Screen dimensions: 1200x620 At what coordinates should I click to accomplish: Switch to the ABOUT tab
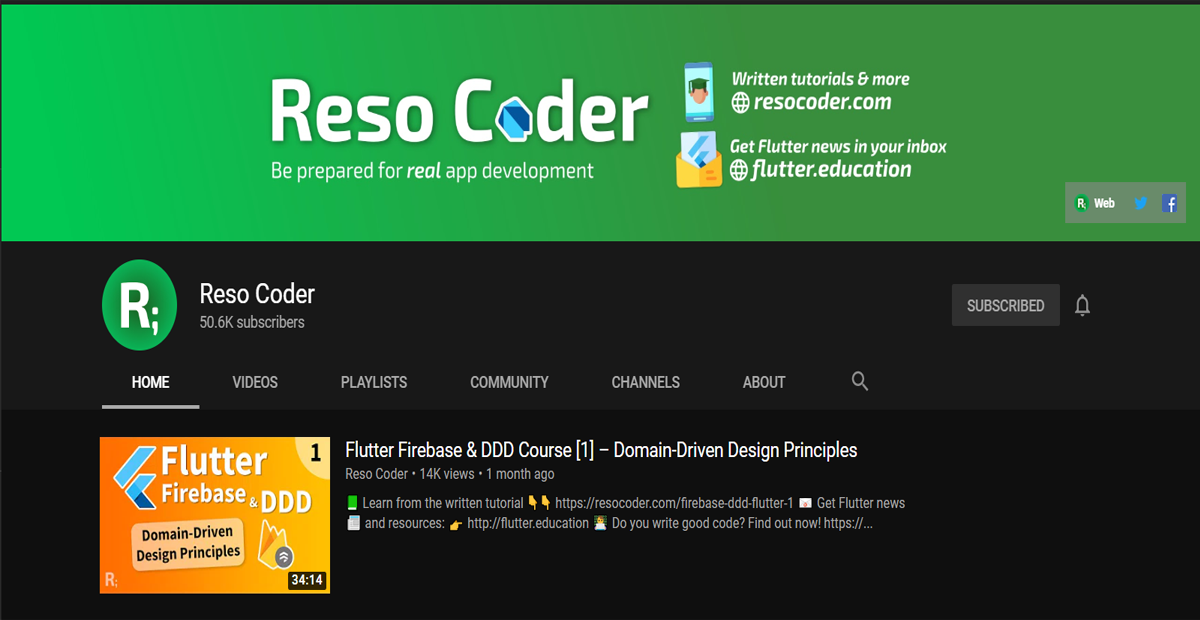(764, 382)
